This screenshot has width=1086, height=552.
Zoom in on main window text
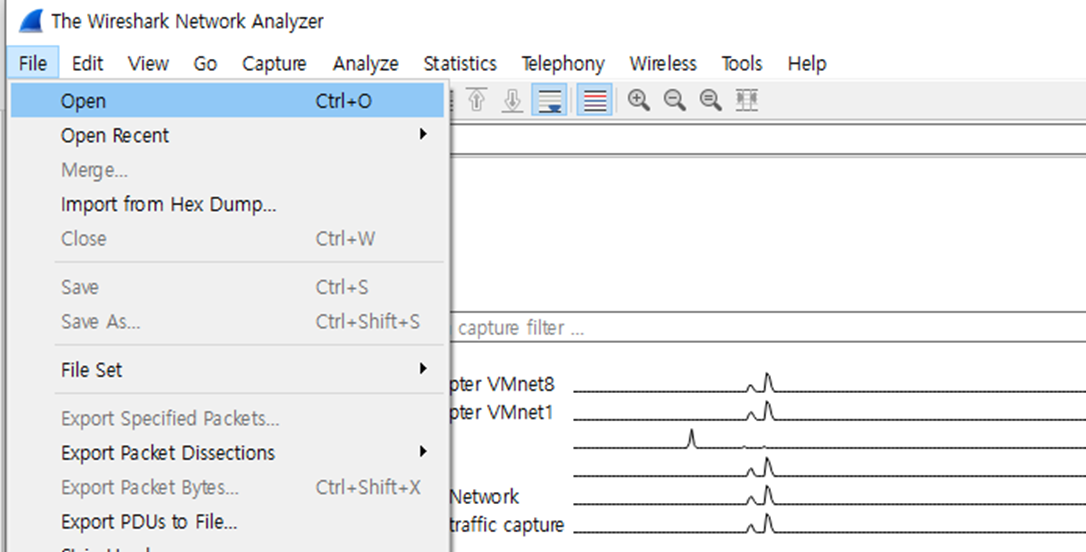point(639,100)
